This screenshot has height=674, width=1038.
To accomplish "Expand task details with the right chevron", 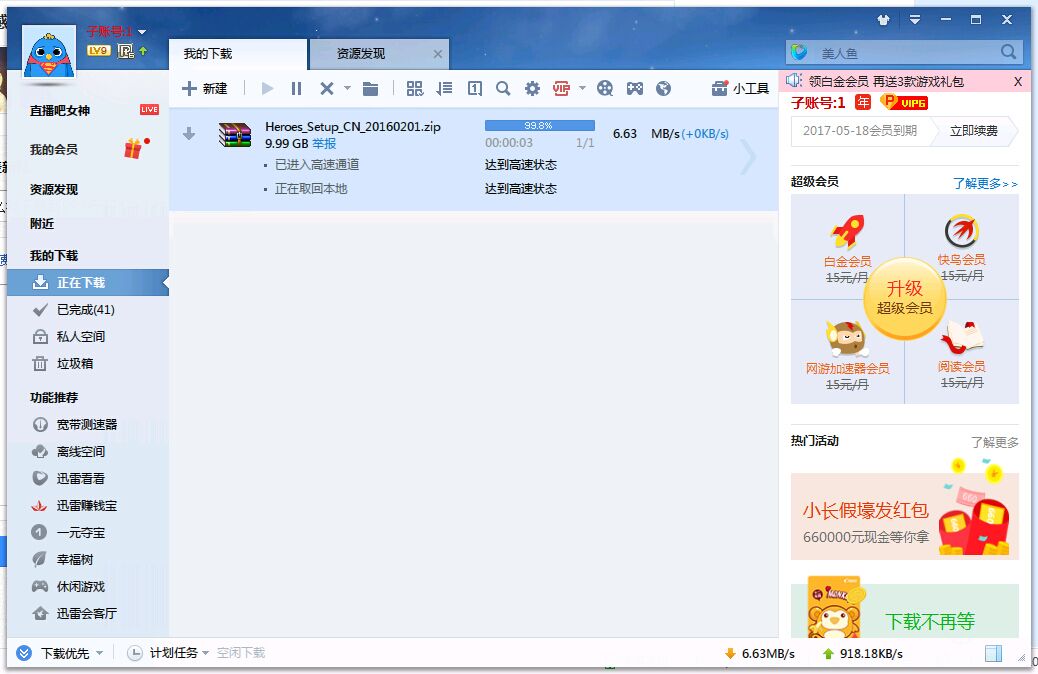I will pos(749,158).
